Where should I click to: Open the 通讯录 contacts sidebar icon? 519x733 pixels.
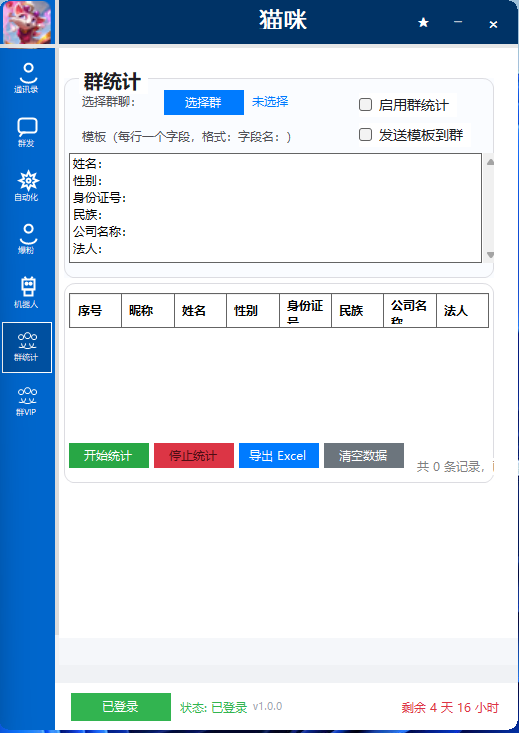(x=27, y=78)
